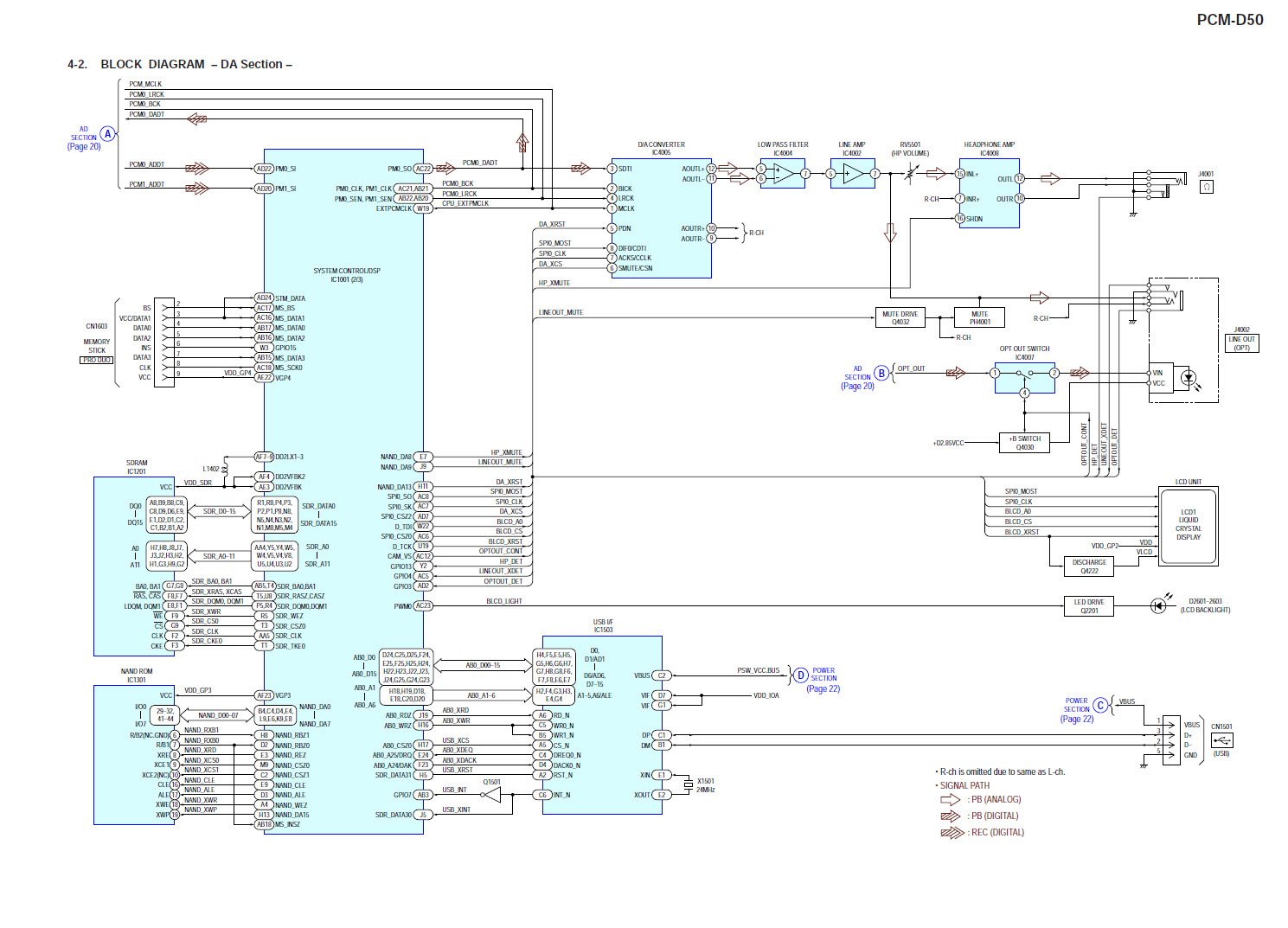Click the circled A AD-section connector

tap(107, 133)
